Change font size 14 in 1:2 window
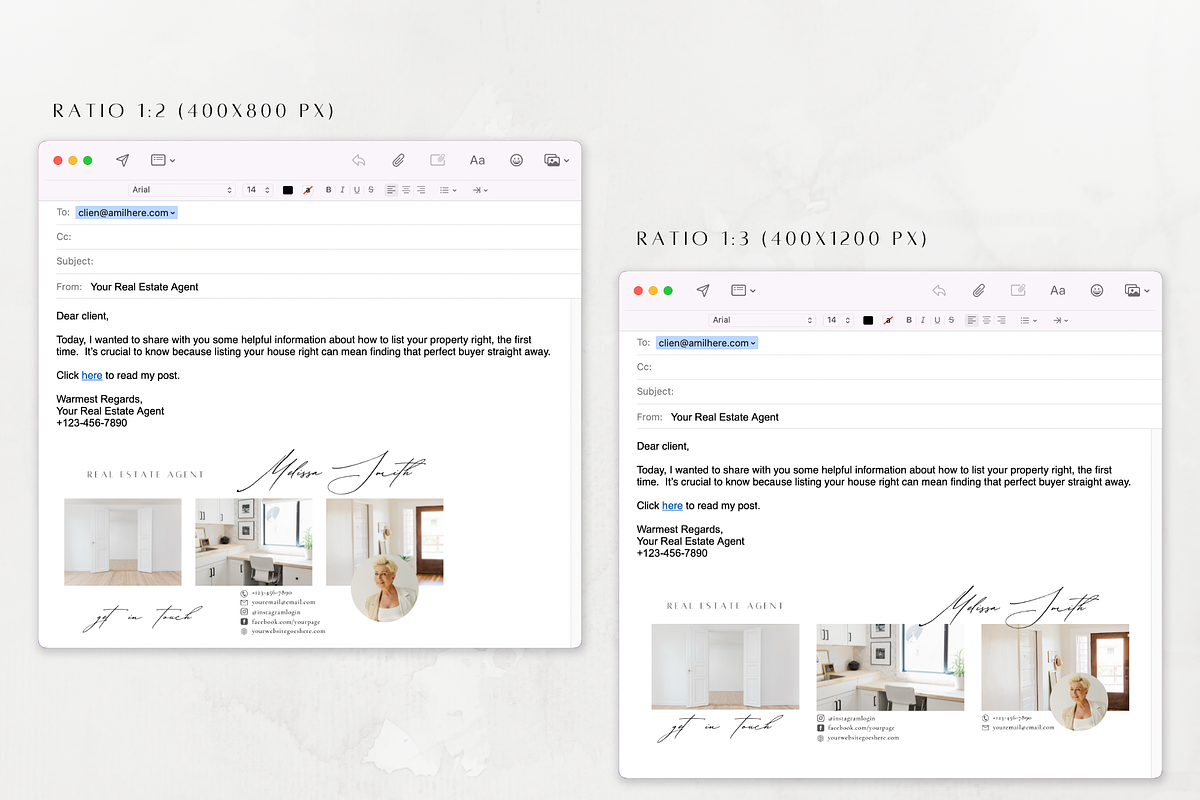The width and height of the screenshot is (1200, 800). point(258,190)
